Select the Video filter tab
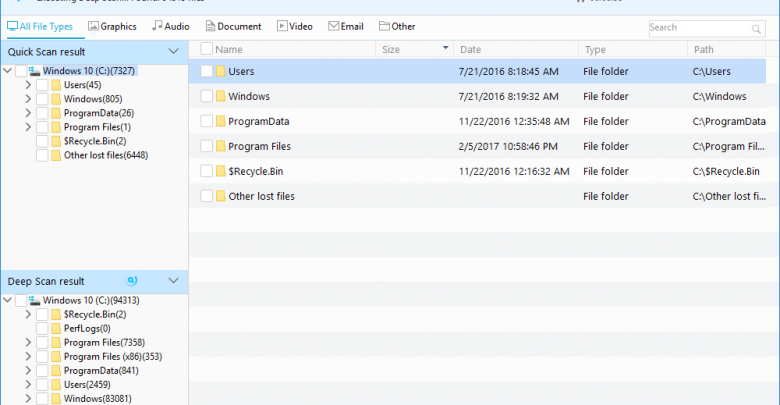780x405 pixels. (294, 26)
